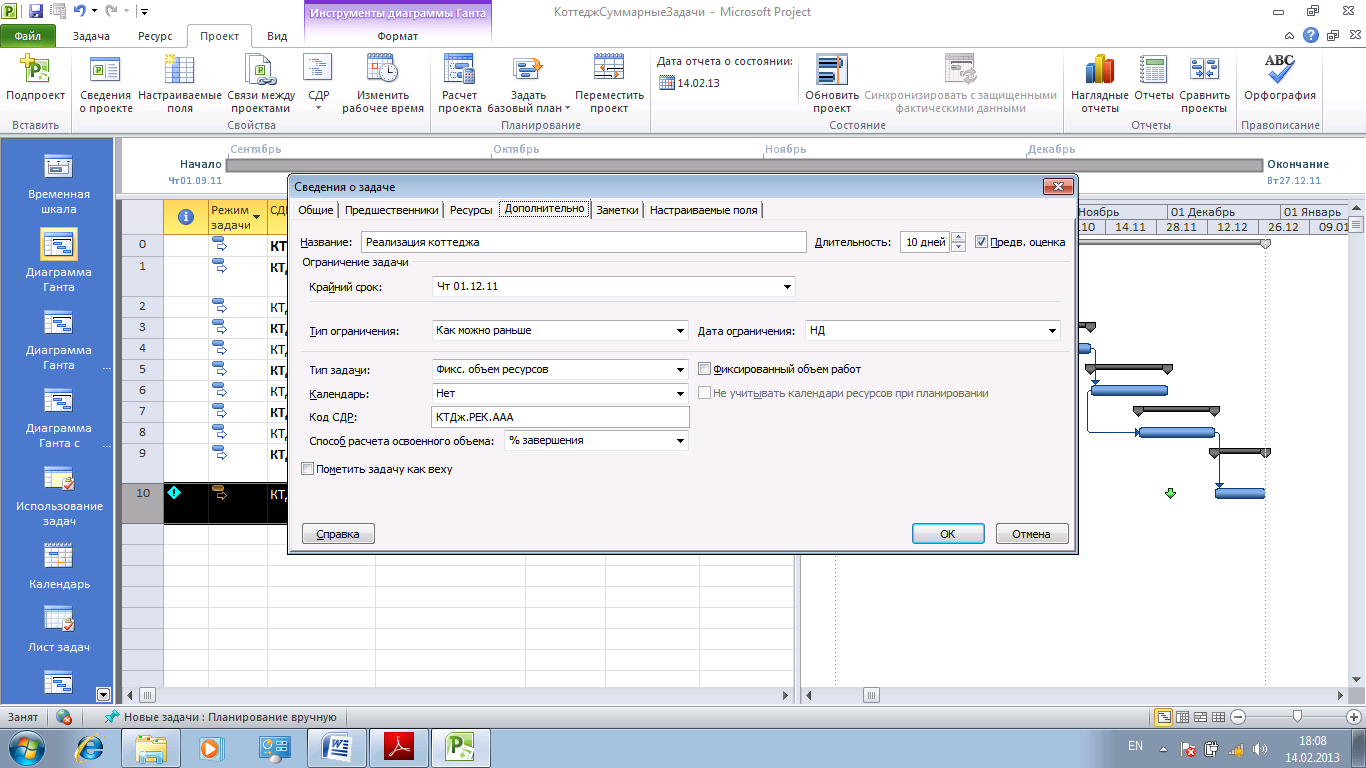This screenshot has height=768, width=1366.
Task: Open Internet Explorer in taskbar
Action: point(92,747)
